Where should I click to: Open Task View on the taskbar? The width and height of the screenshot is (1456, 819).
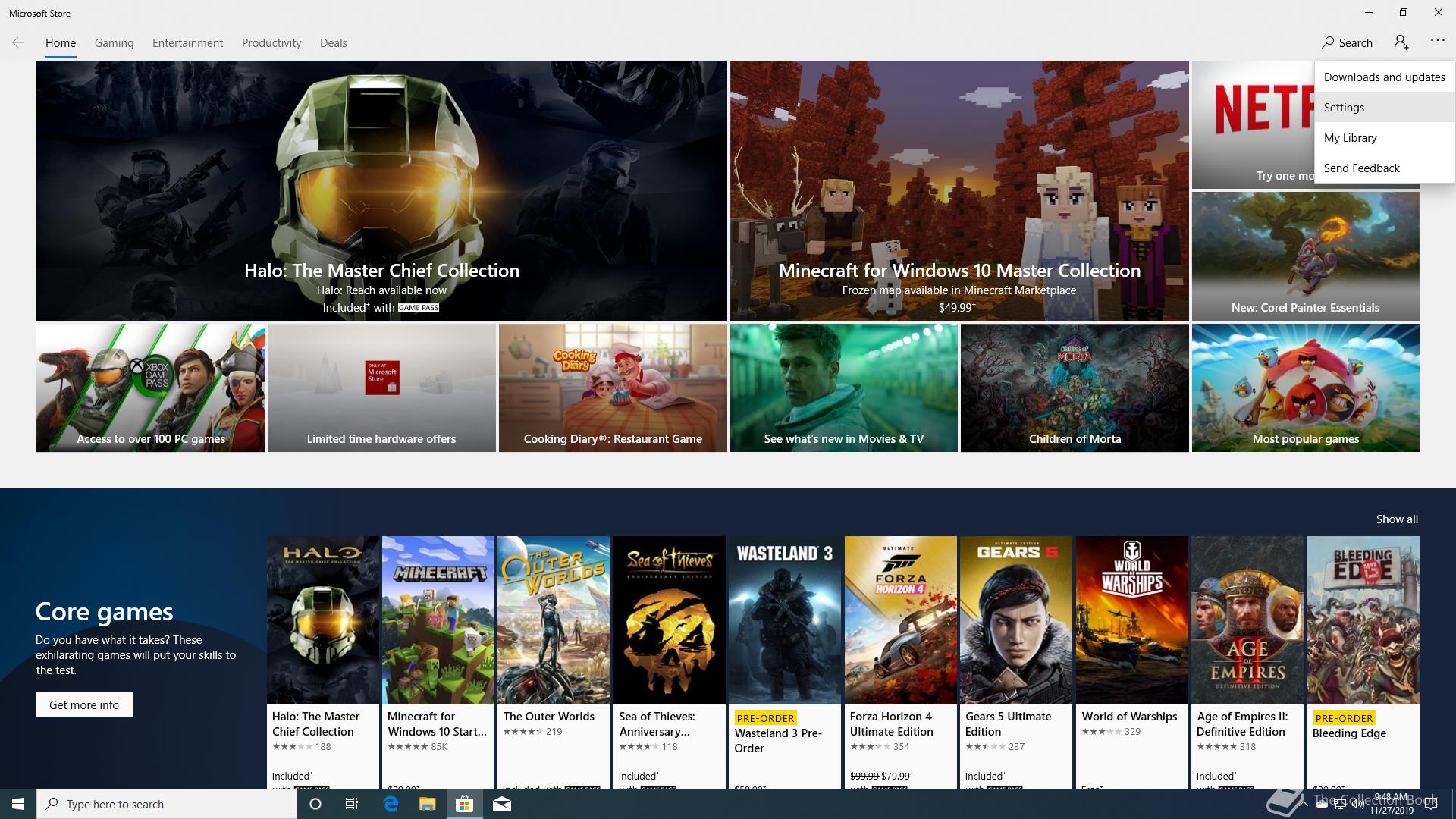click(x=352, y=804)
